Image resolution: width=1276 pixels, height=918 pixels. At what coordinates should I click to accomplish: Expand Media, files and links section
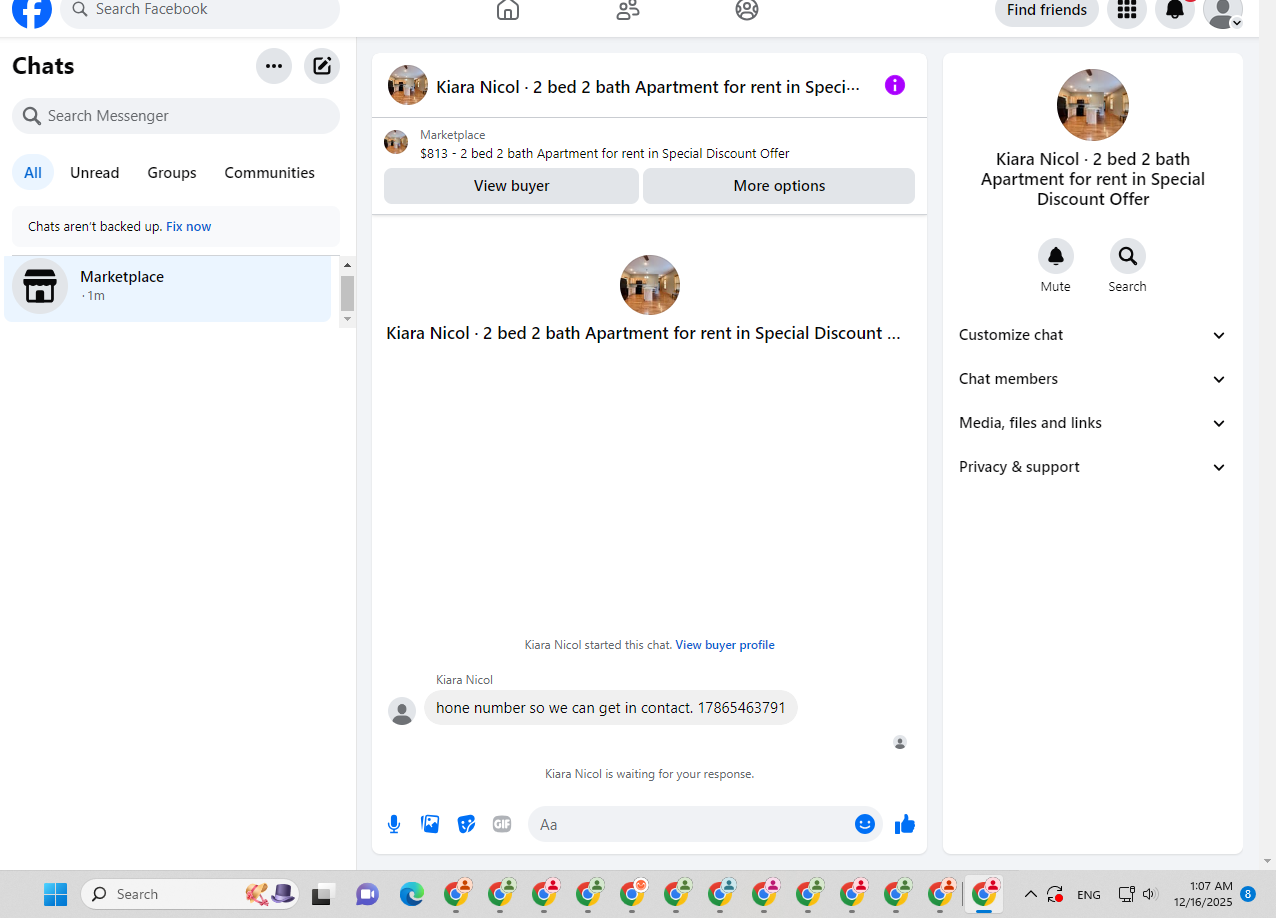tap(1092, 423)
